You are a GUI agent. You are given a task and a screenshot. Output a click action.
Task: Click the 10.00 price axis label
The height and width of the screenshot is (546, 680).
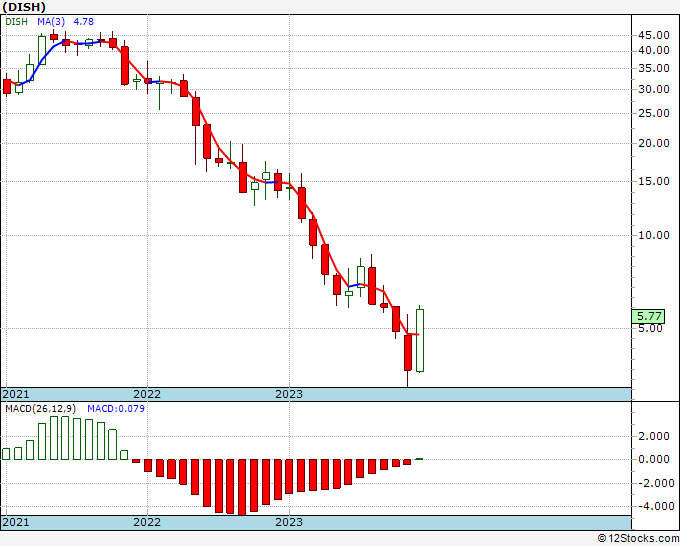[654, 235]
